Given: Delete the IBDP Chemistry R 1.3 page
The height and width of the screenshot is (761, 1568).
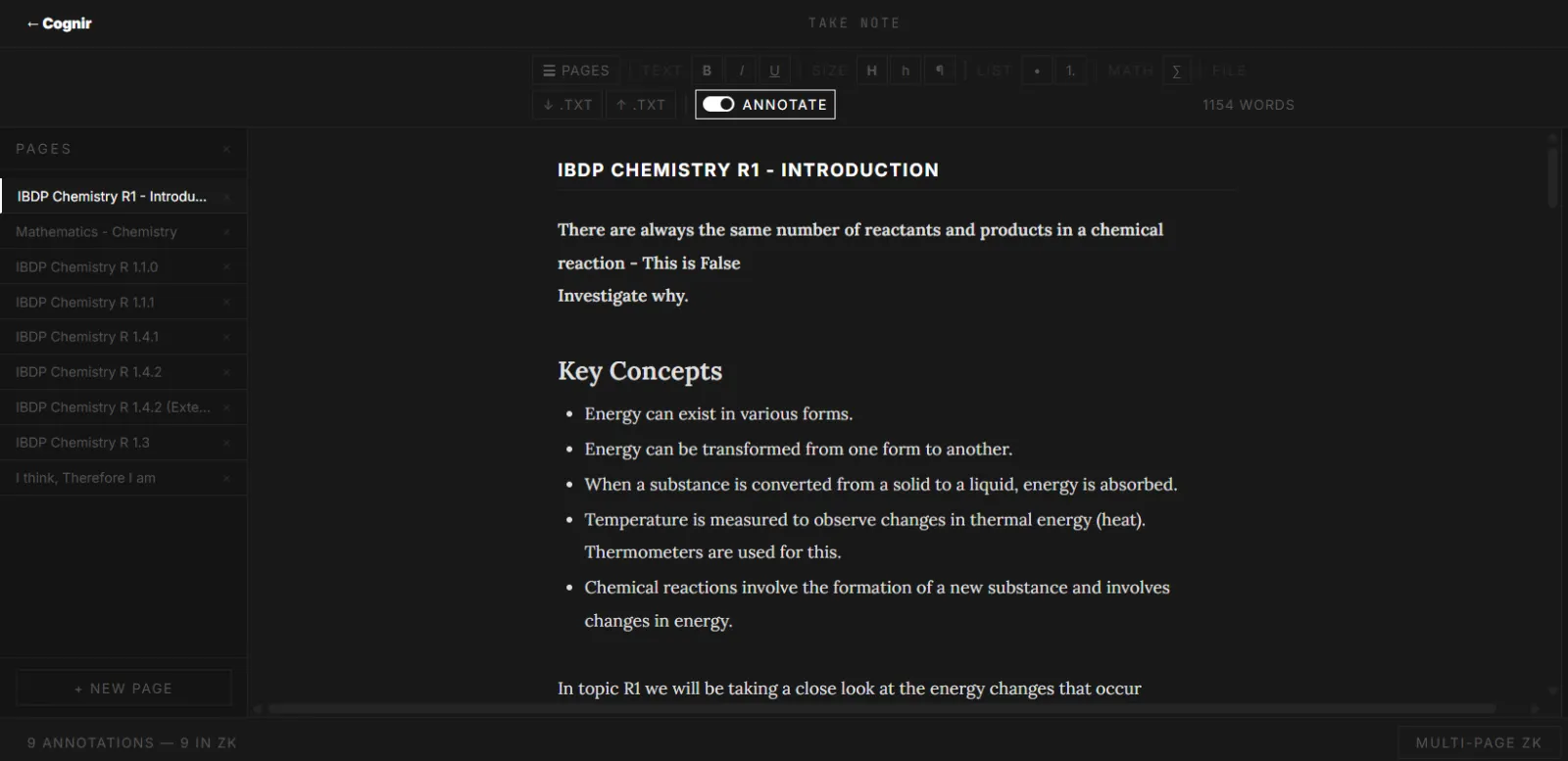Looking at the screenshot, I should (x=226, y=443).
